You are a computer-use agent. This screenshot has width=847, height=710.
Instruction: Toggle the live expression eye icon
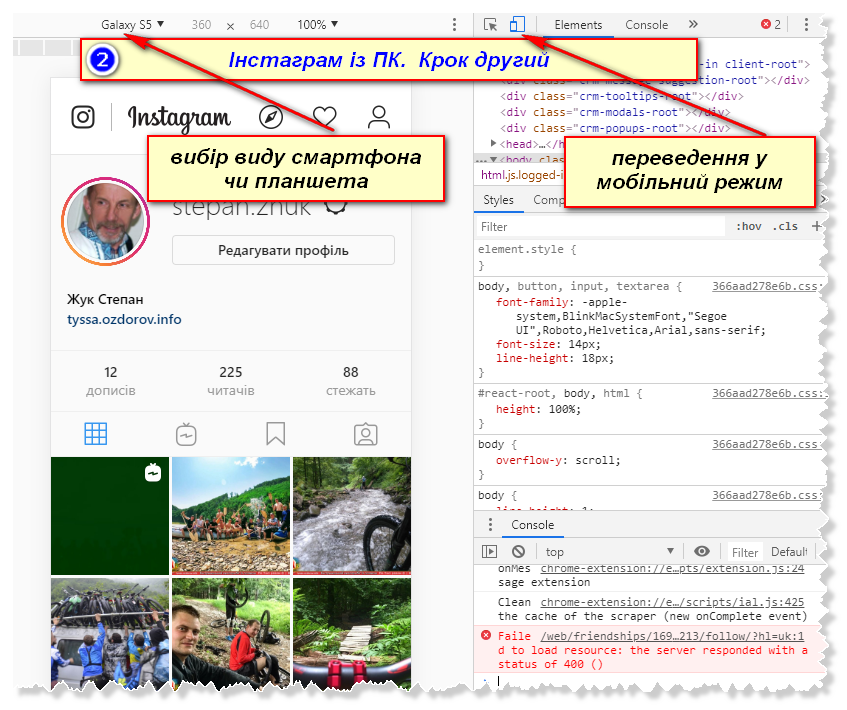tap(702, 551)
